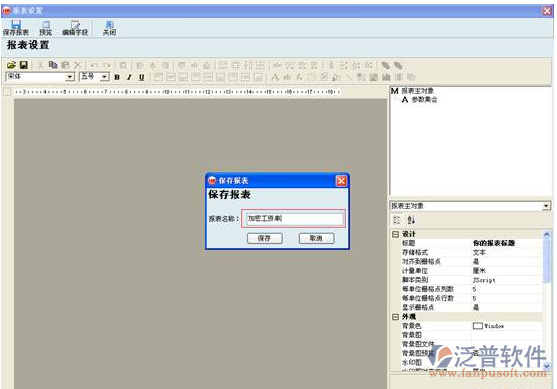Click the copy icon in designer toolbar
The width and height of the screenshot is (557, 389).
(x=53, y=65)
